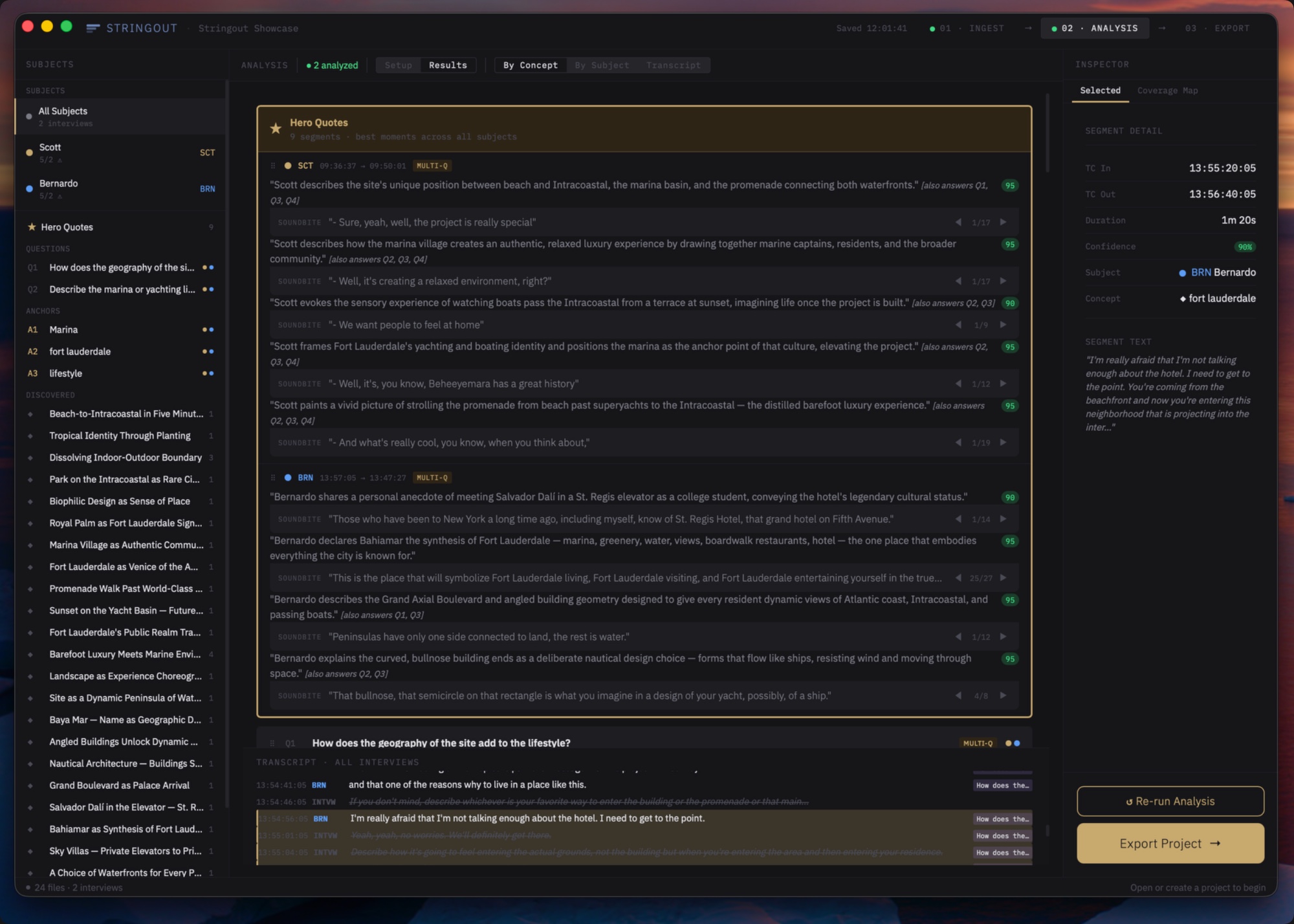Switch to the Setup view
Screen dimensions: 1294x924
(x=398, y=65)
